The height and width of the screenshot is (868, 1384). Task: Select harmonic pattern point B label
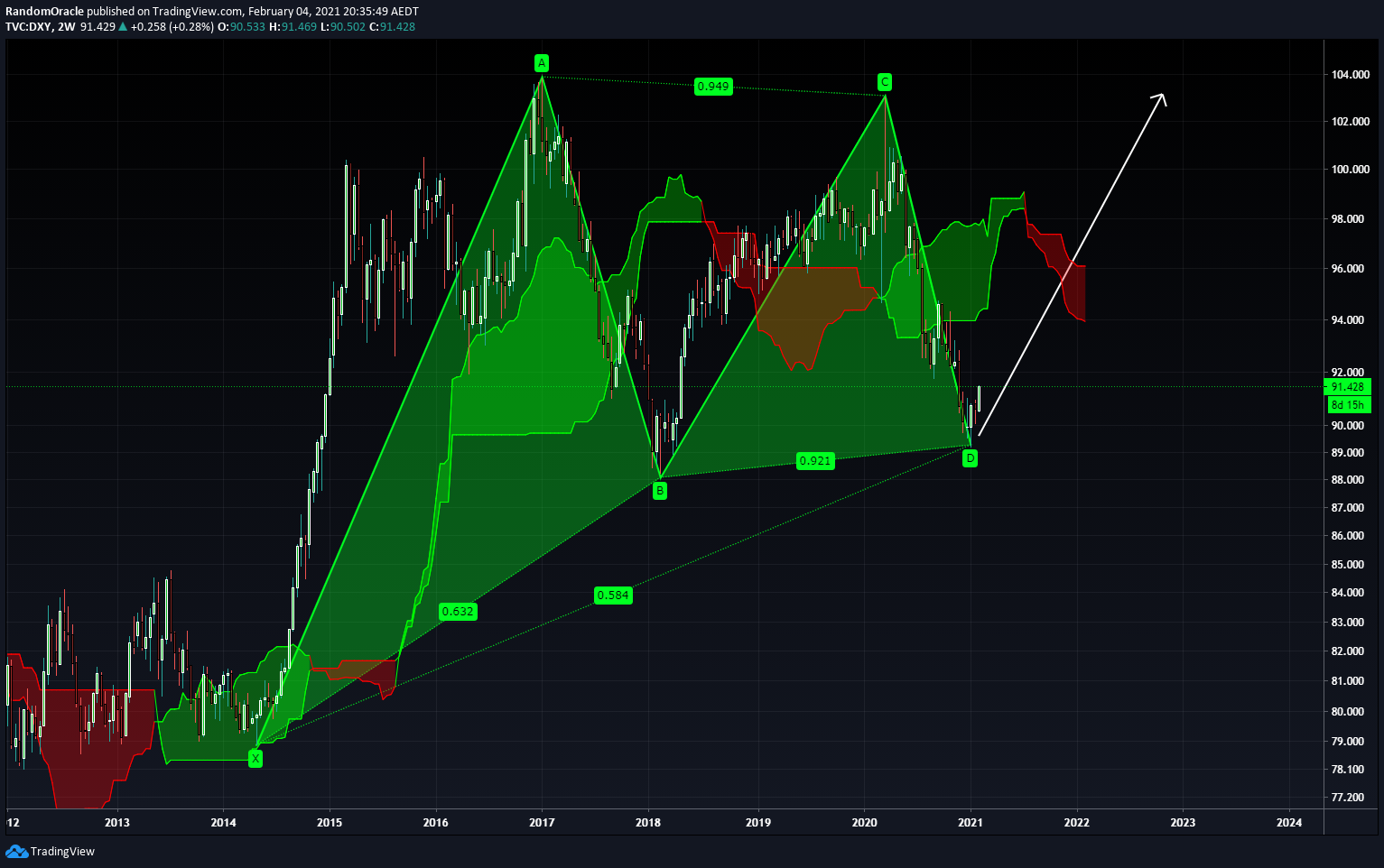point(660,491)
